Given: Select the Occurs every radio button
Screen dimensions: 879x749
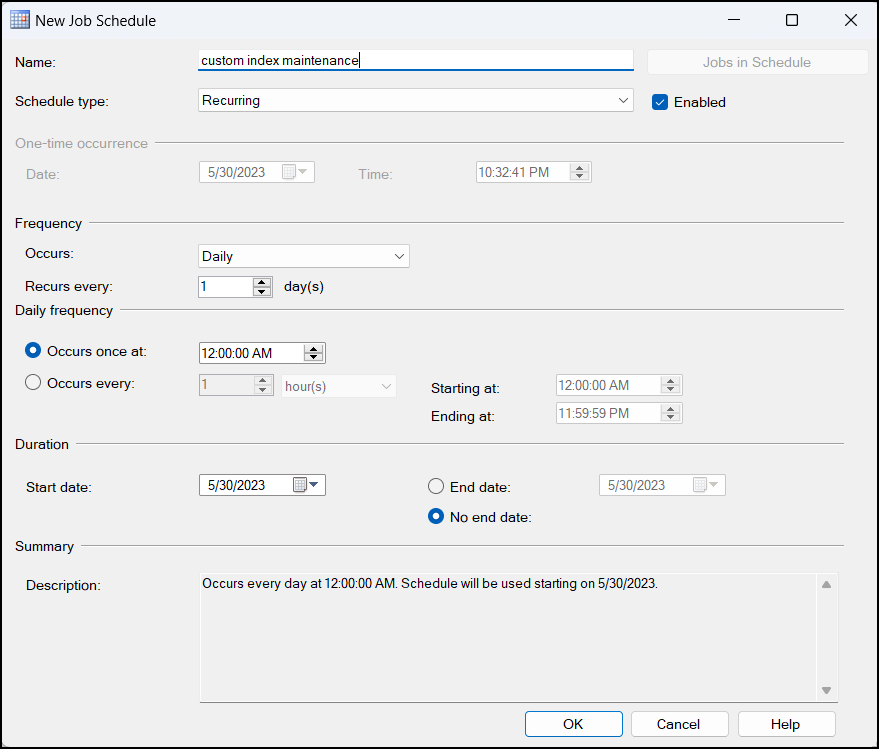Looking at the screenshot, I should (34, 382).
